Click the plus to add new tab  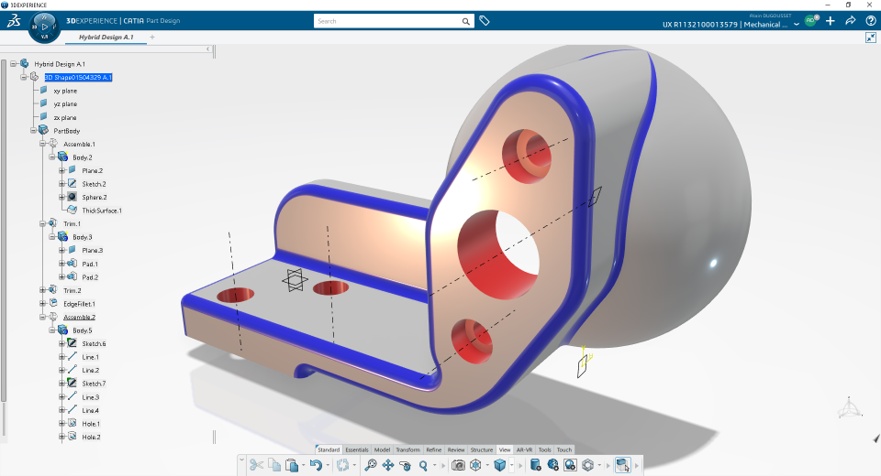click(x=152, y=37)
